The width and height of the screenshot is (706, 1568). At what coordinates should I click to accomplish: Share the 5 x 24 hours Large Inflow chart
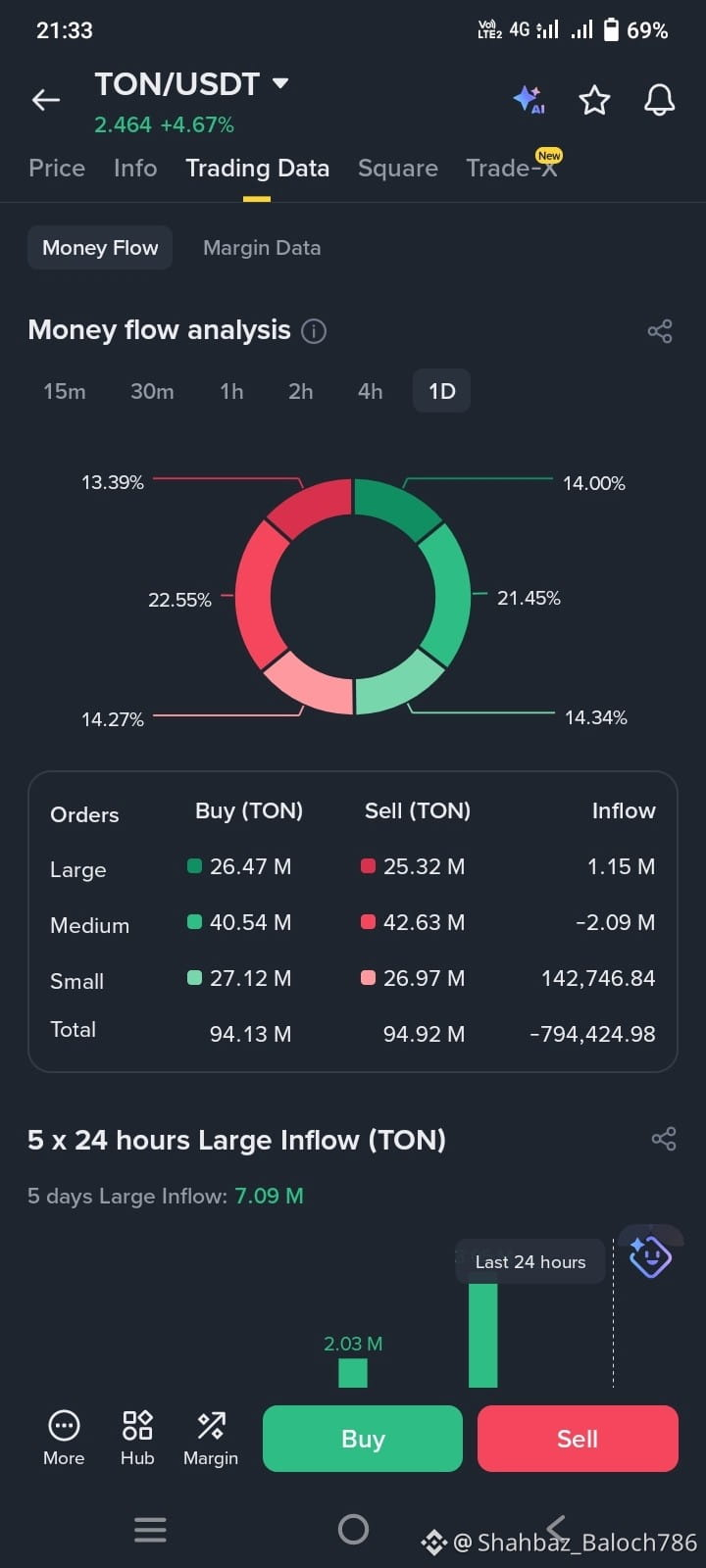pyautogui.click(x=664, y=1139)
